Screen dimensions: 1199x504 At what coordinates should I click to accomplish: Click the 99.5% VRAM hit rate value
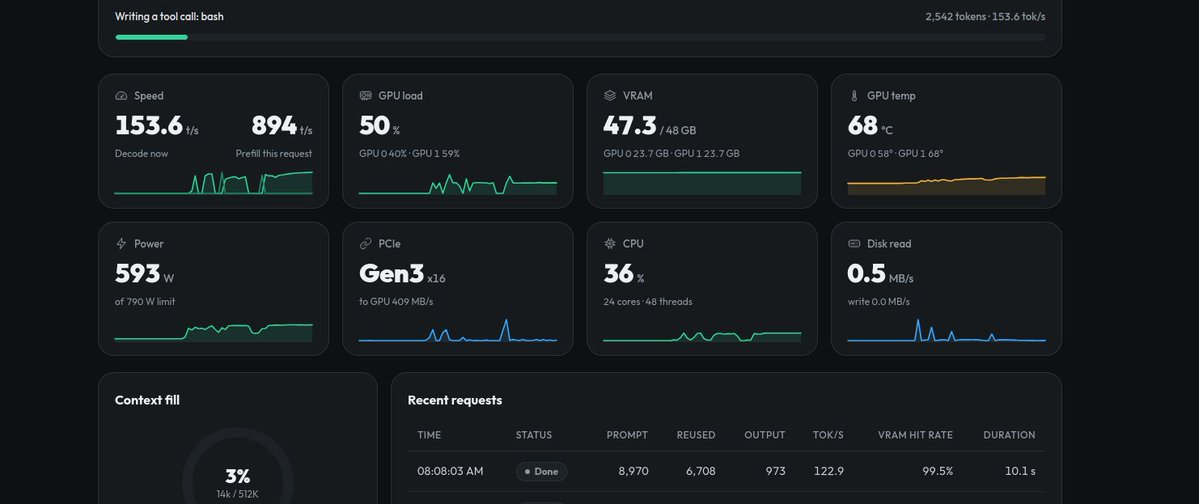tap(937, 471)
